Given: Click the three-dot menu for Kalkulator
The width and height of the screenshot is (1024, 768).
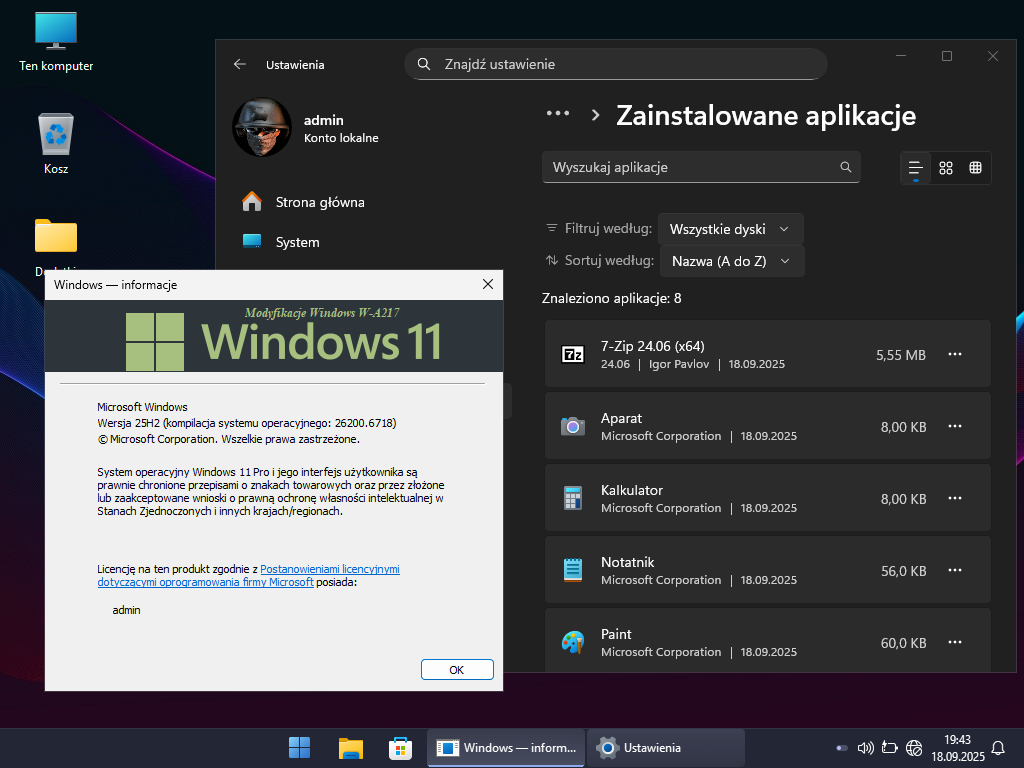Looking at the screenshot, I should click(x=955, y=498).
